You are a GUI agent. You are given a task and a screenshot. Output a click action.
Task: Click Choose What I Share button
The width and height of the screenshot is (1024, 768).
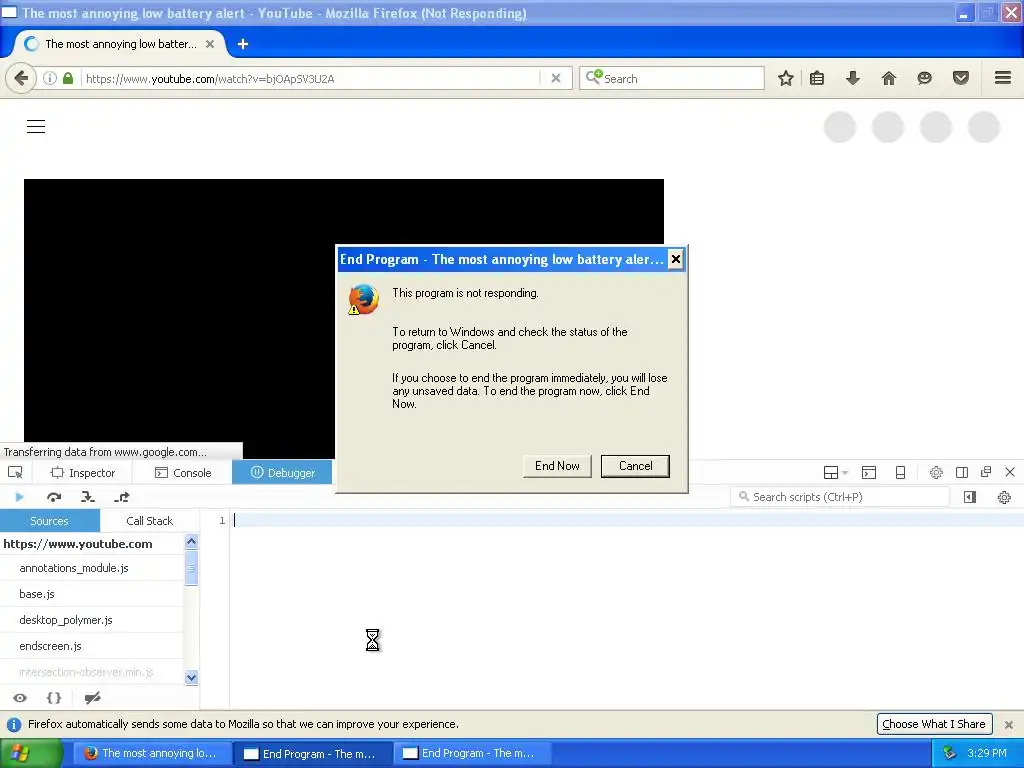pos(934,724)
